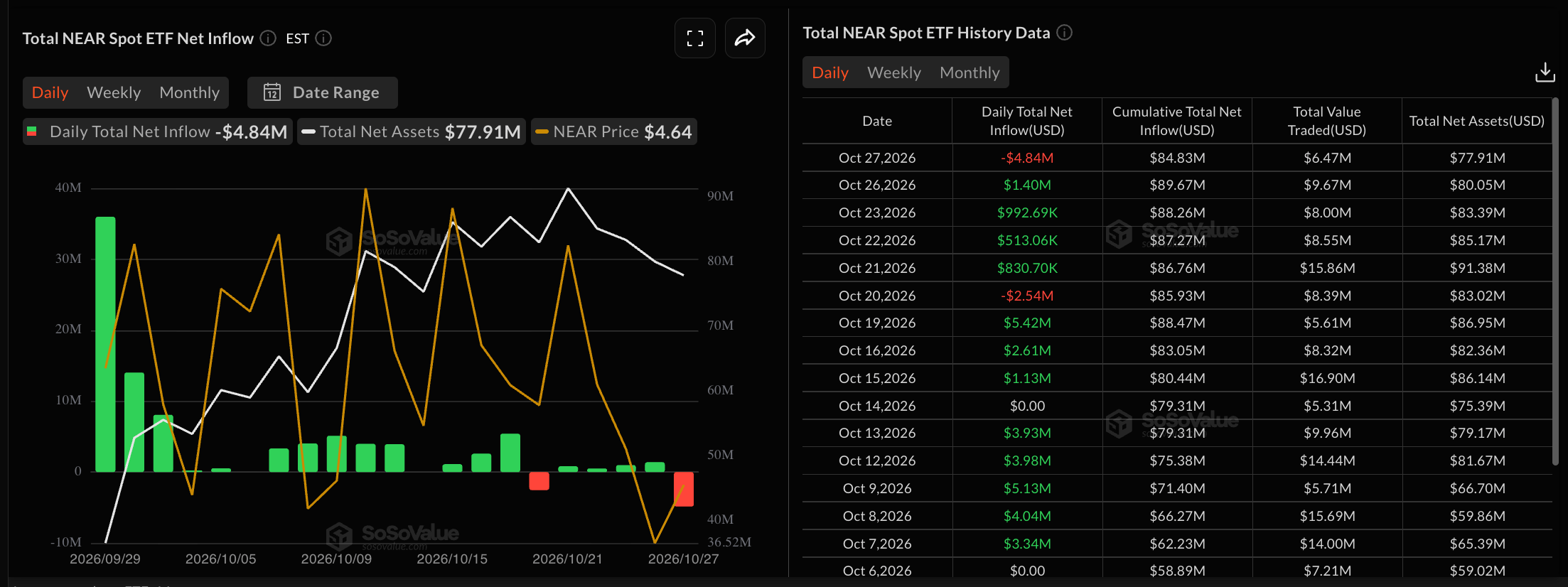Click the $15.69M value traded cell
The height and width of the screenshot is (587, 1568).
(1327, 516)
